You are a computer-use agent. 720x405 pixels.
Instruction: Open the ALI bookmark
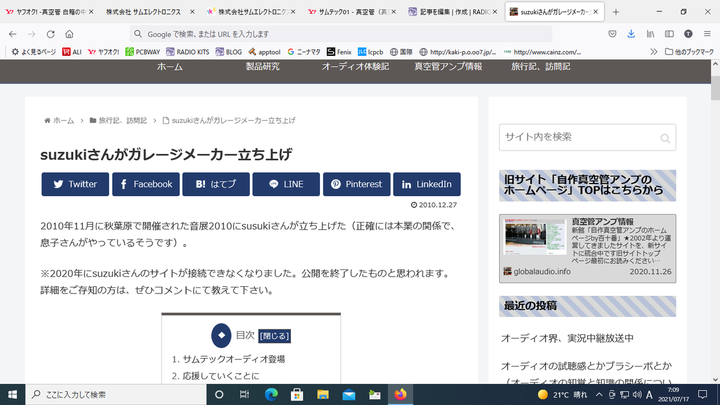(x=72, y=52)
